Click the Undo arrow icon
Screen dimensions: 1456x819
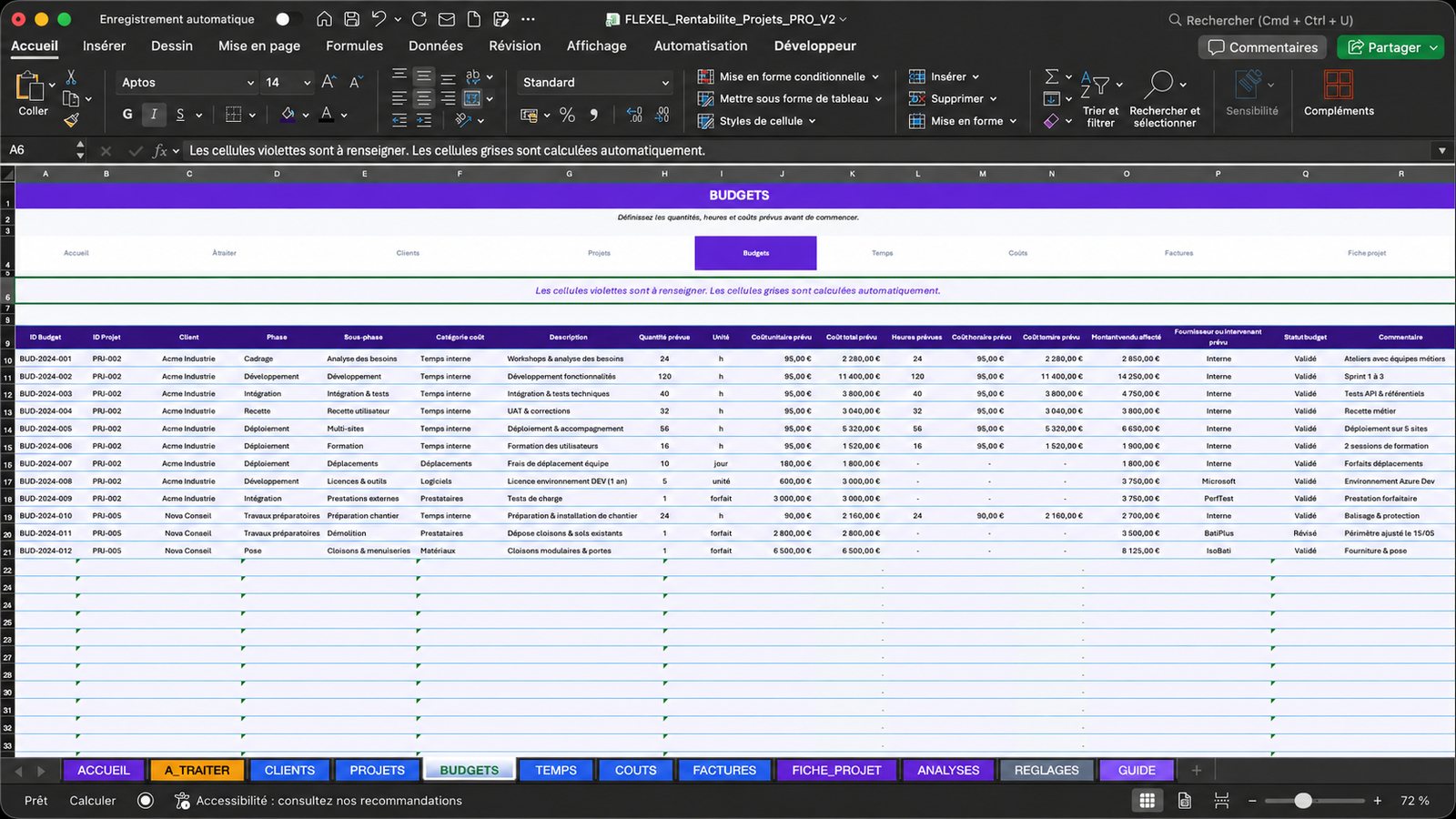click(379, 19)
